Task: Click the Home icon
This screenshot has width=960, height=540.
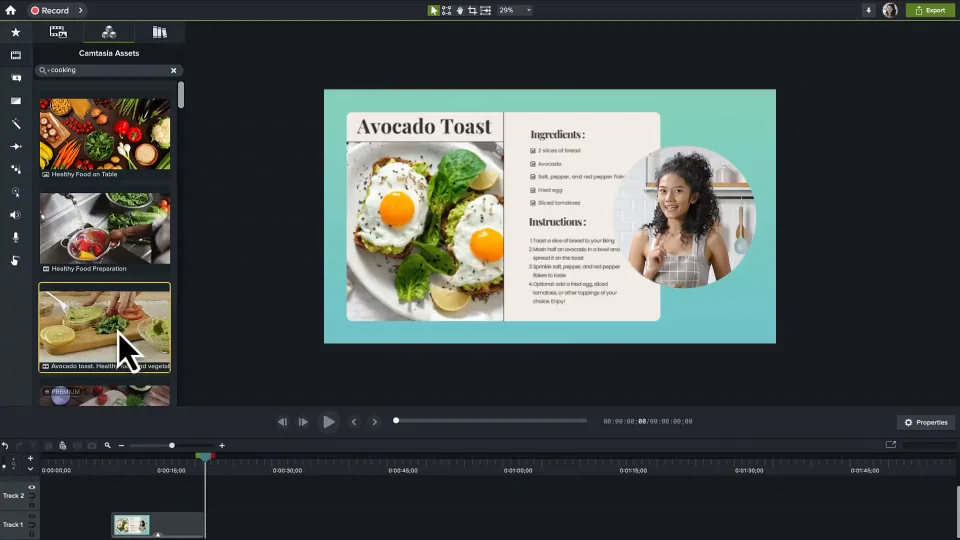Action: pyautogui.click(x=10, y=10)
